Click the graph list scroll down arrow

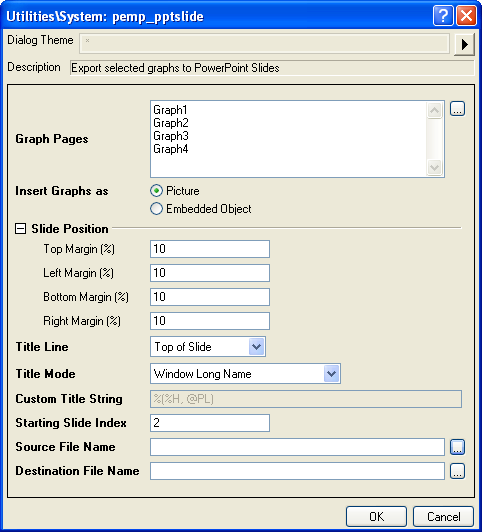coord(435,167)
